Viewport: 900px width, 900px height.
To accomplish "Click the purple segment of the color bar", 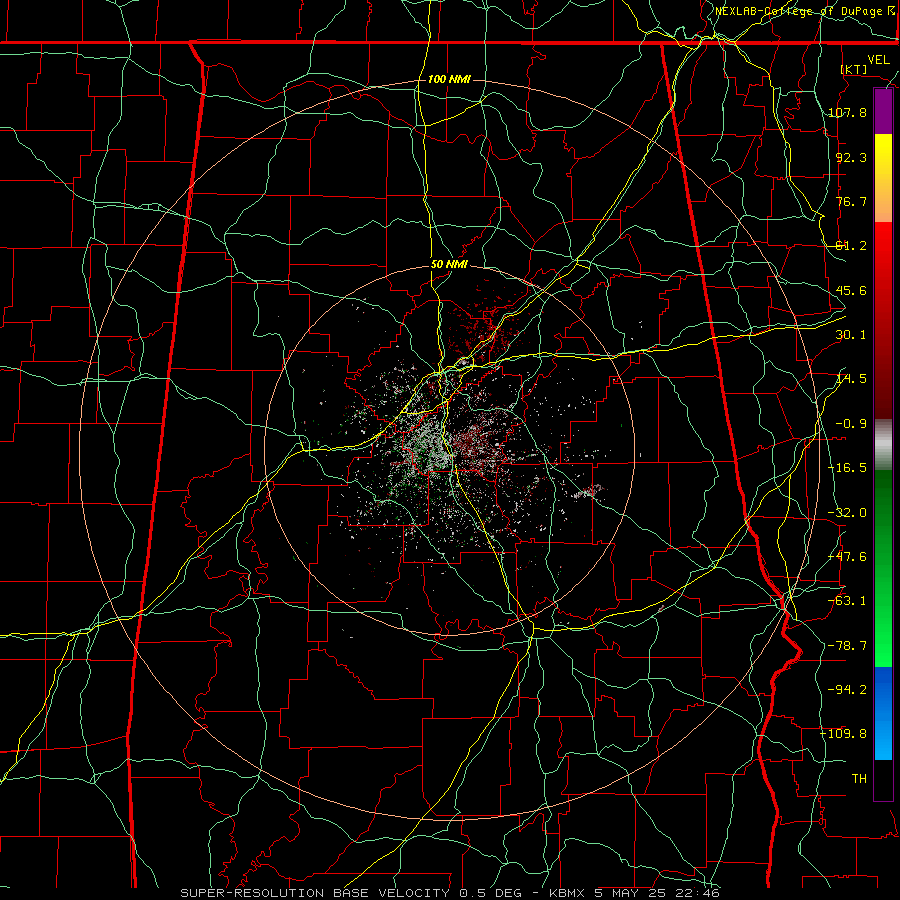I will point(883,112).
